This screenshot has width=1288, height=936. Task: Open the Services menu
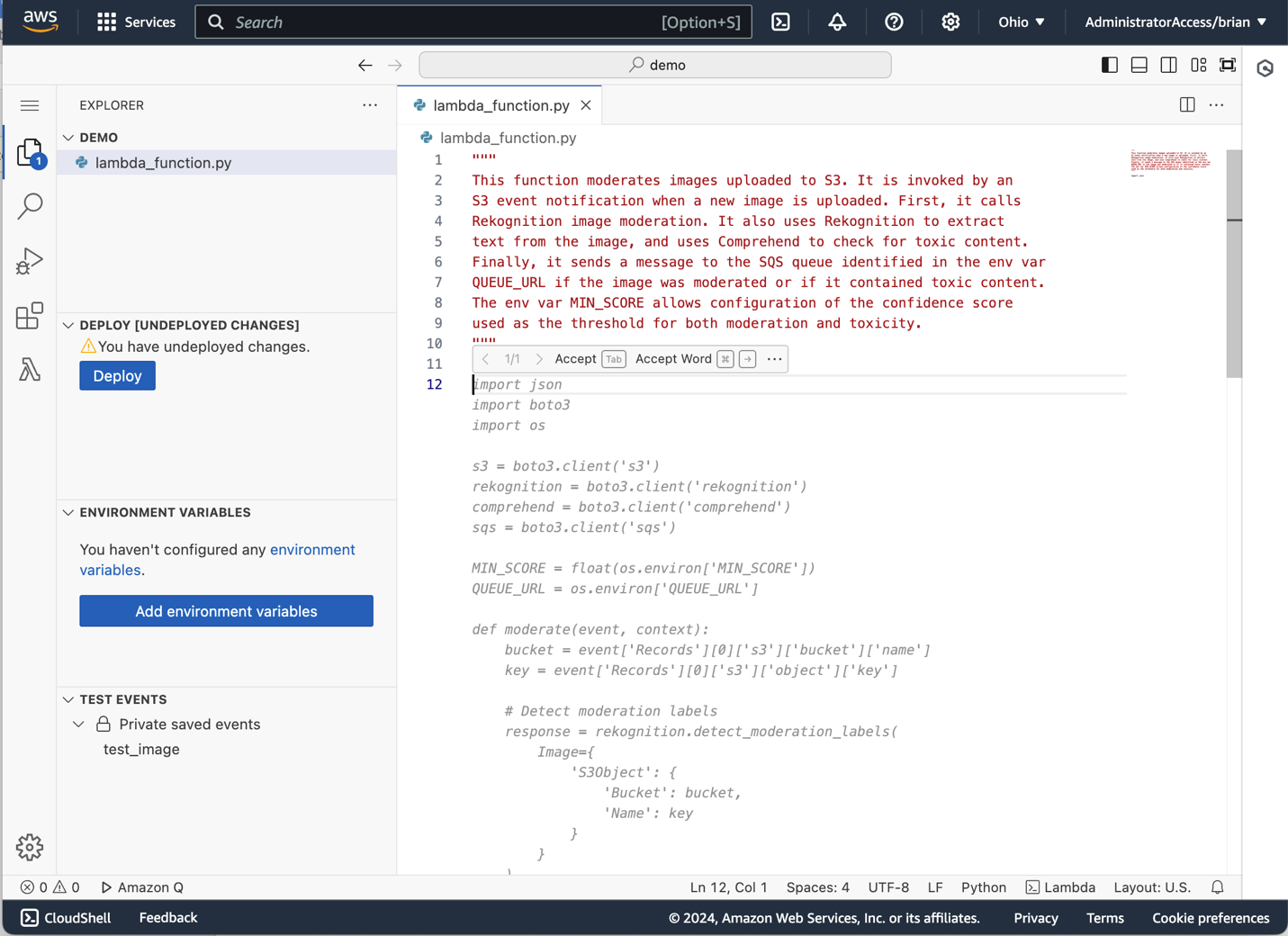136,22
